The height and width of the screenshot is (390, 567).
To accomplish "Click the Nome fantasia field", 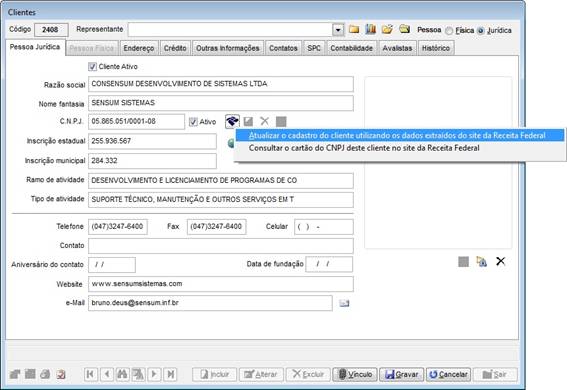I will (221, 103).
